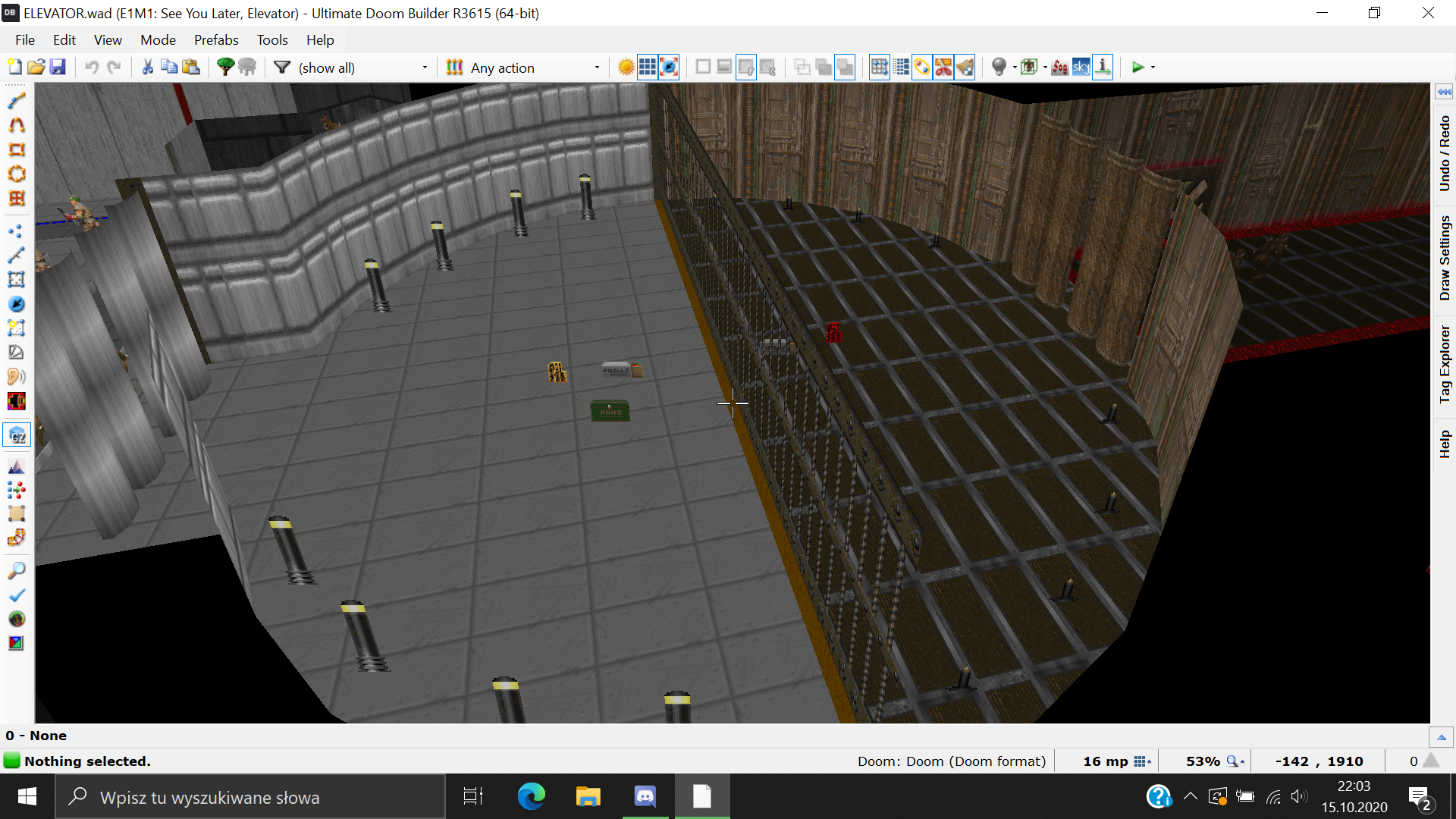Image resolution: width=1456 pixels, height=819 pixels.
Task: Open the File menu
Action: click(25, 40)
